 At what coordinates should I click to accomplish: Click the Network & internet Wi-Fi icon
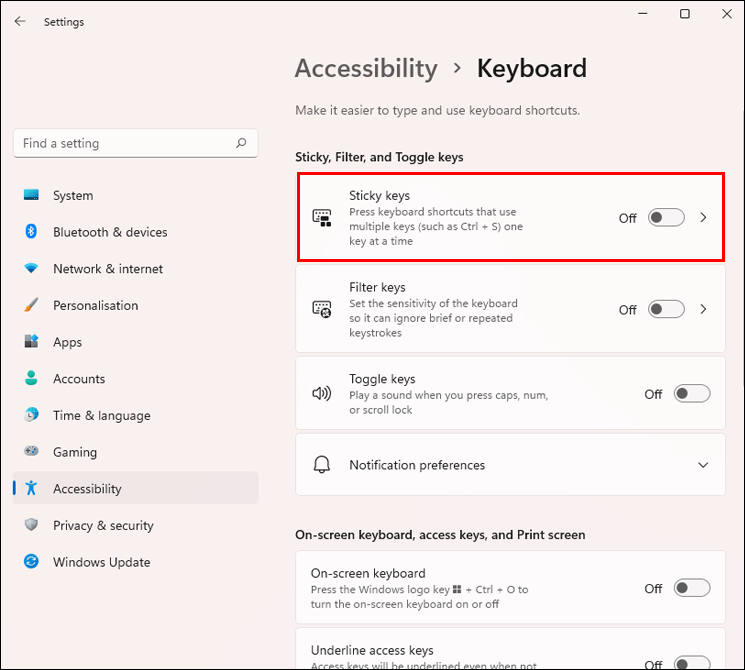pos(31,269)
